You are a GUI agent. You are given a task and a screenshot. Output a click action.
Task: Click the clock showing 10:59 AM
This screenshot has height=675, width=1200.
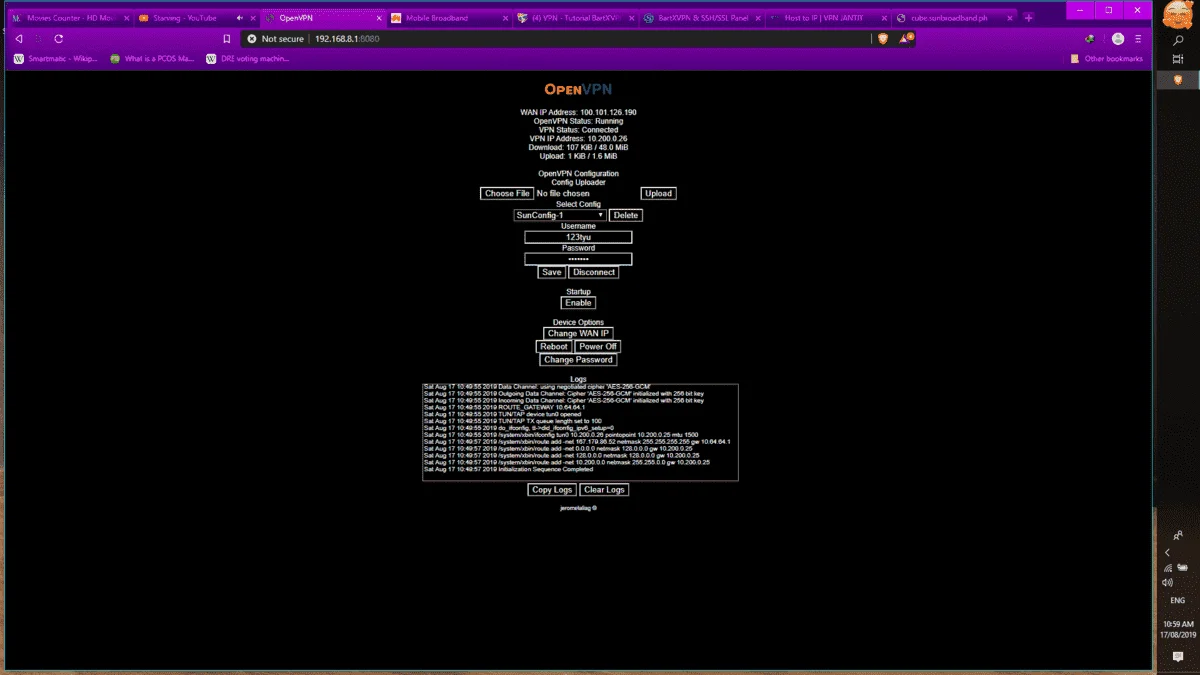click(1177, 624)
